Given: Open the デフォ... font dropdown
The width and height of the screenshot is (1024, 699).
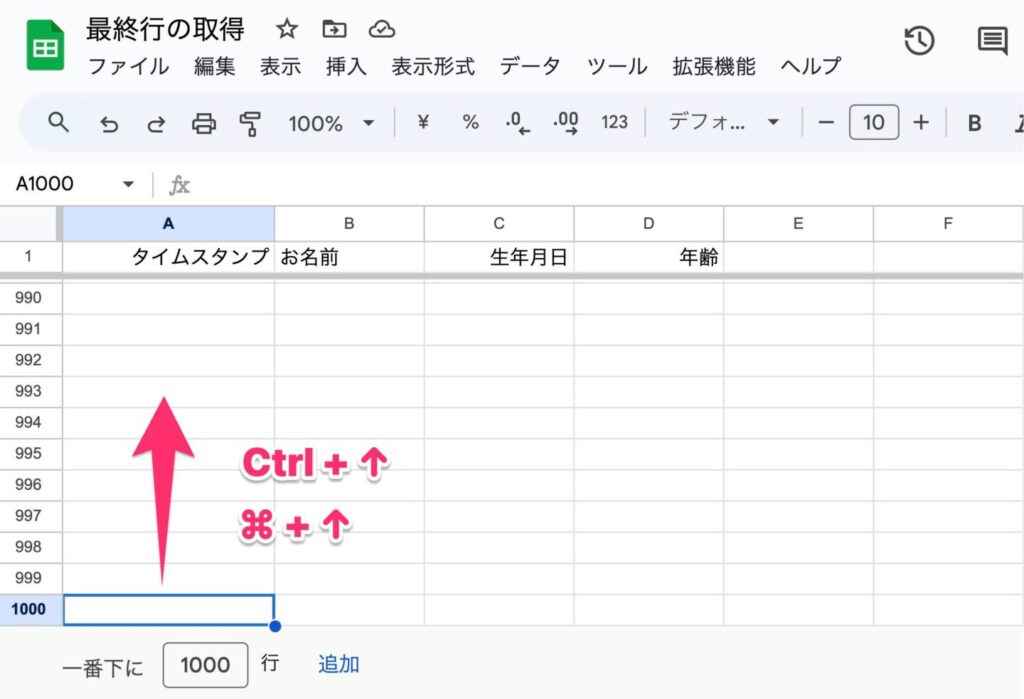Looking at the screenshot, I should click(x=724, y=122).
